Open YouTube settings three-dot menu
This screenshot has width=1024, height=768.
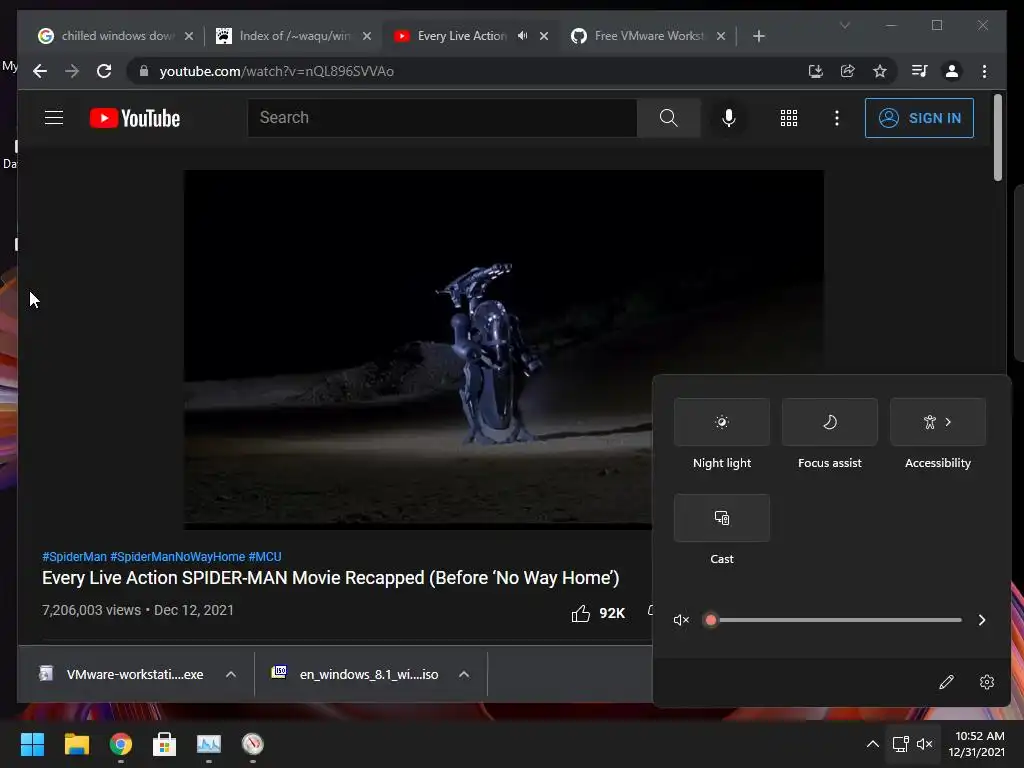point(837,118)
